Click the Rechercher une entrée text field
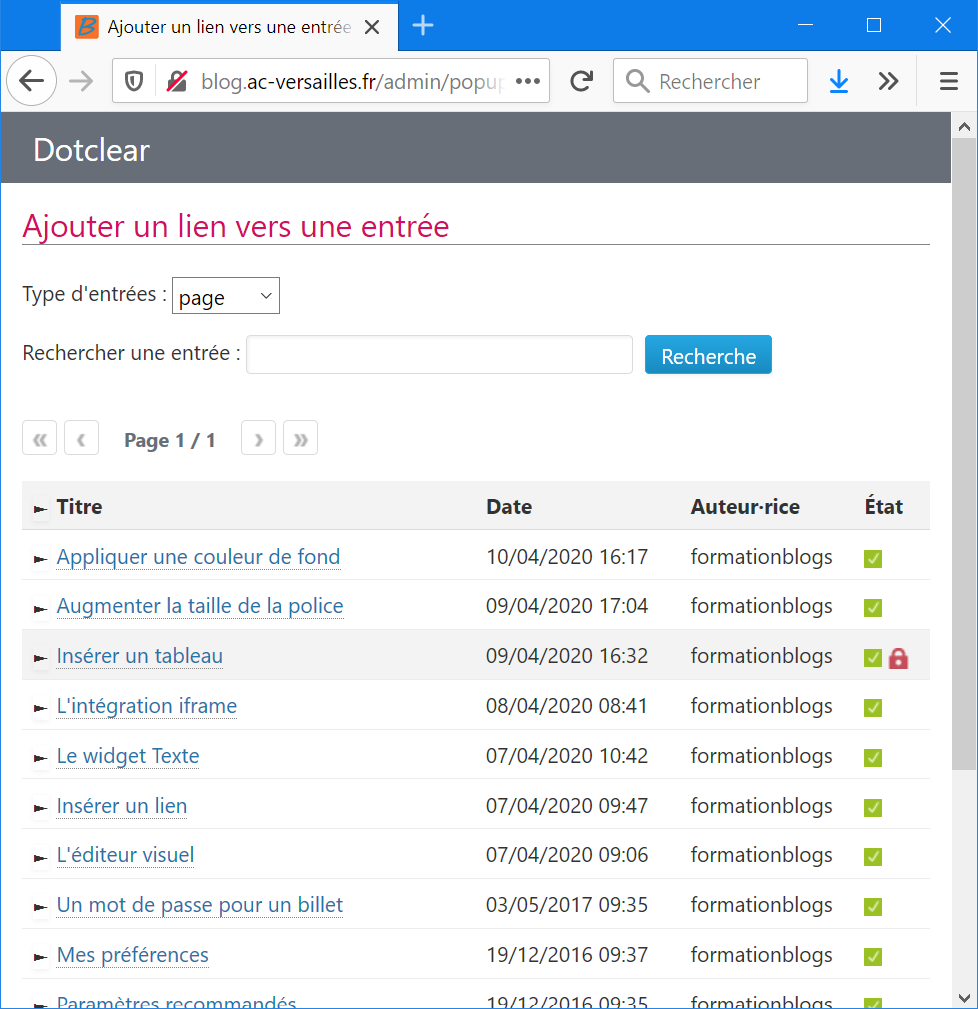Viewport: 978px width, 1009px height. point(439,355)
